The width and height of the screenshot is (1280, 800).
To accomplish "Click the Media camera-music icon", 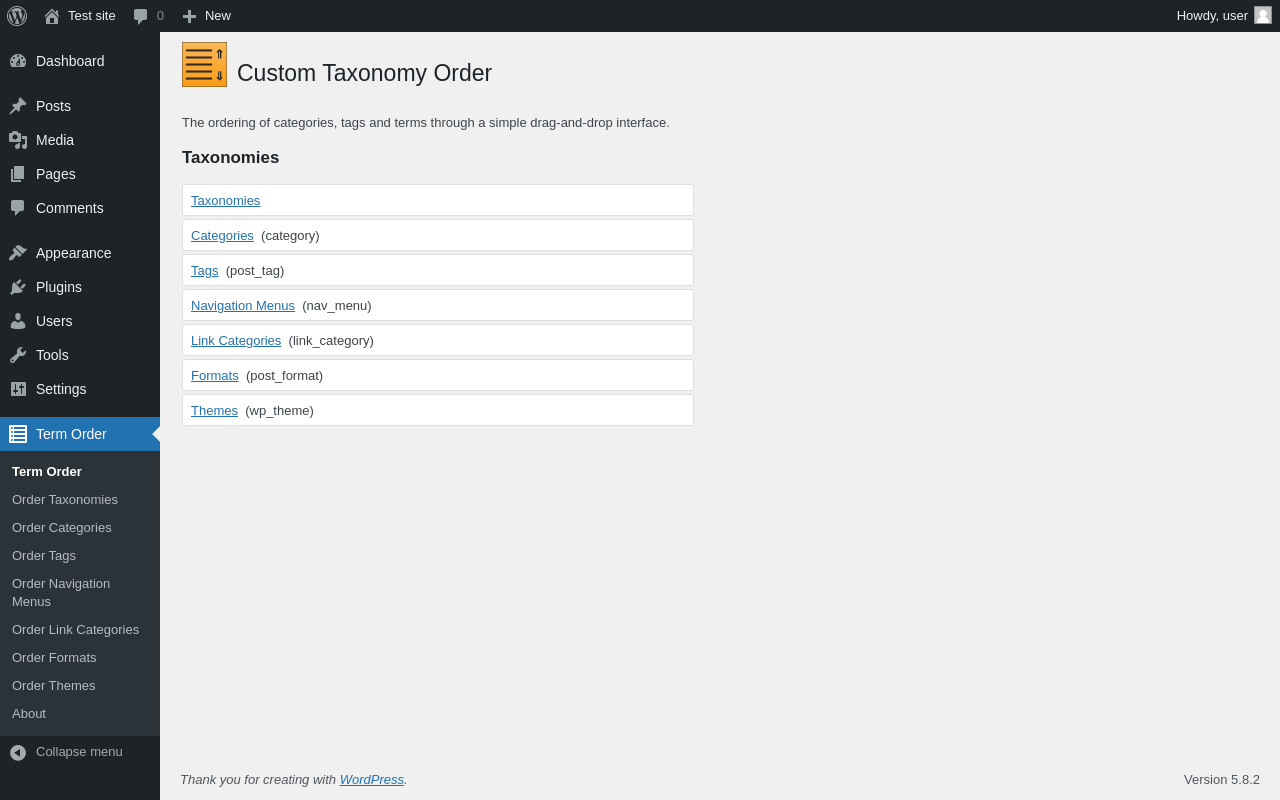I will [18, 140].
